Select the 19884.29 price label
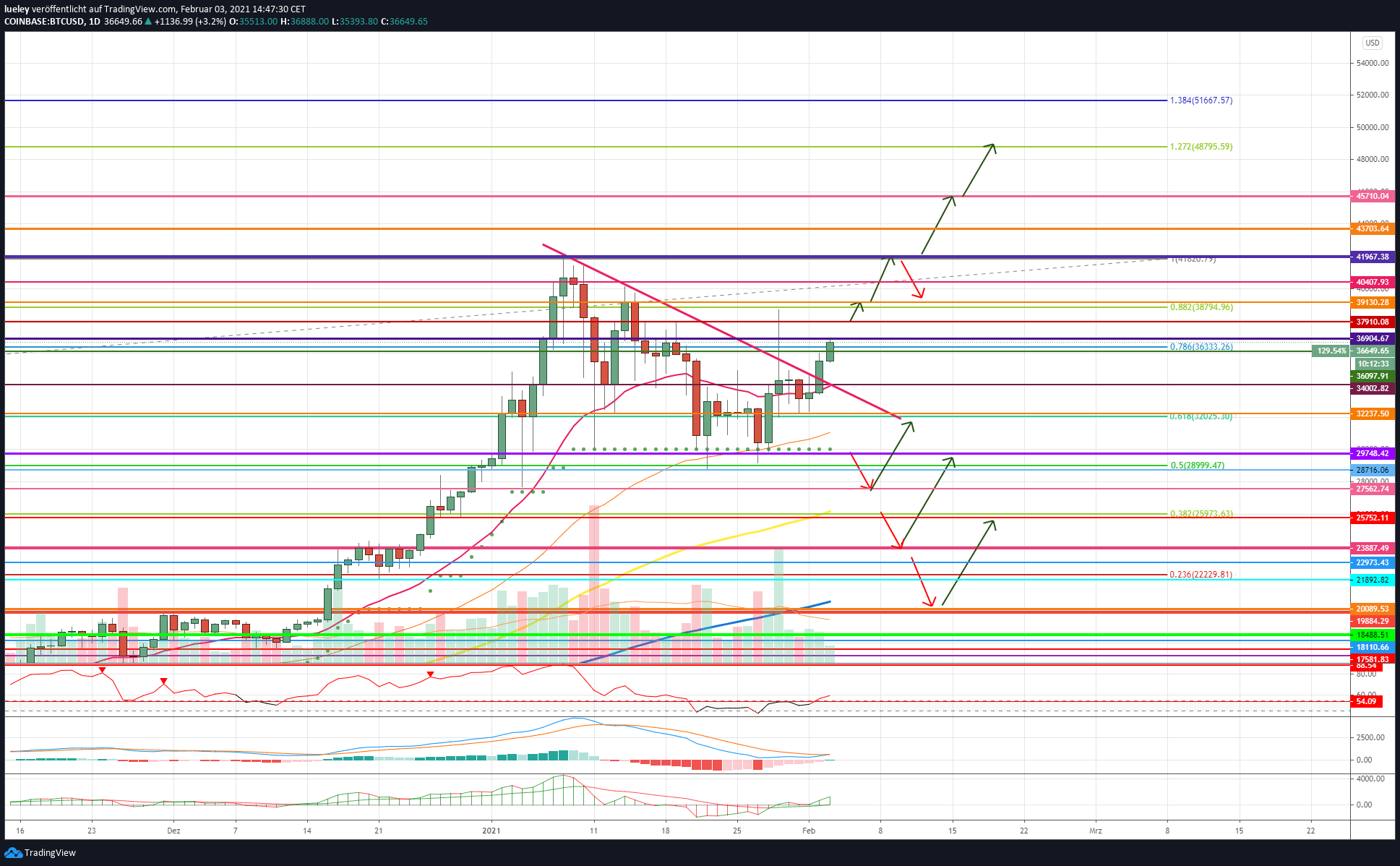Image resolution: width=1400 pixels, height=866 pixels. pos(1372,621)
